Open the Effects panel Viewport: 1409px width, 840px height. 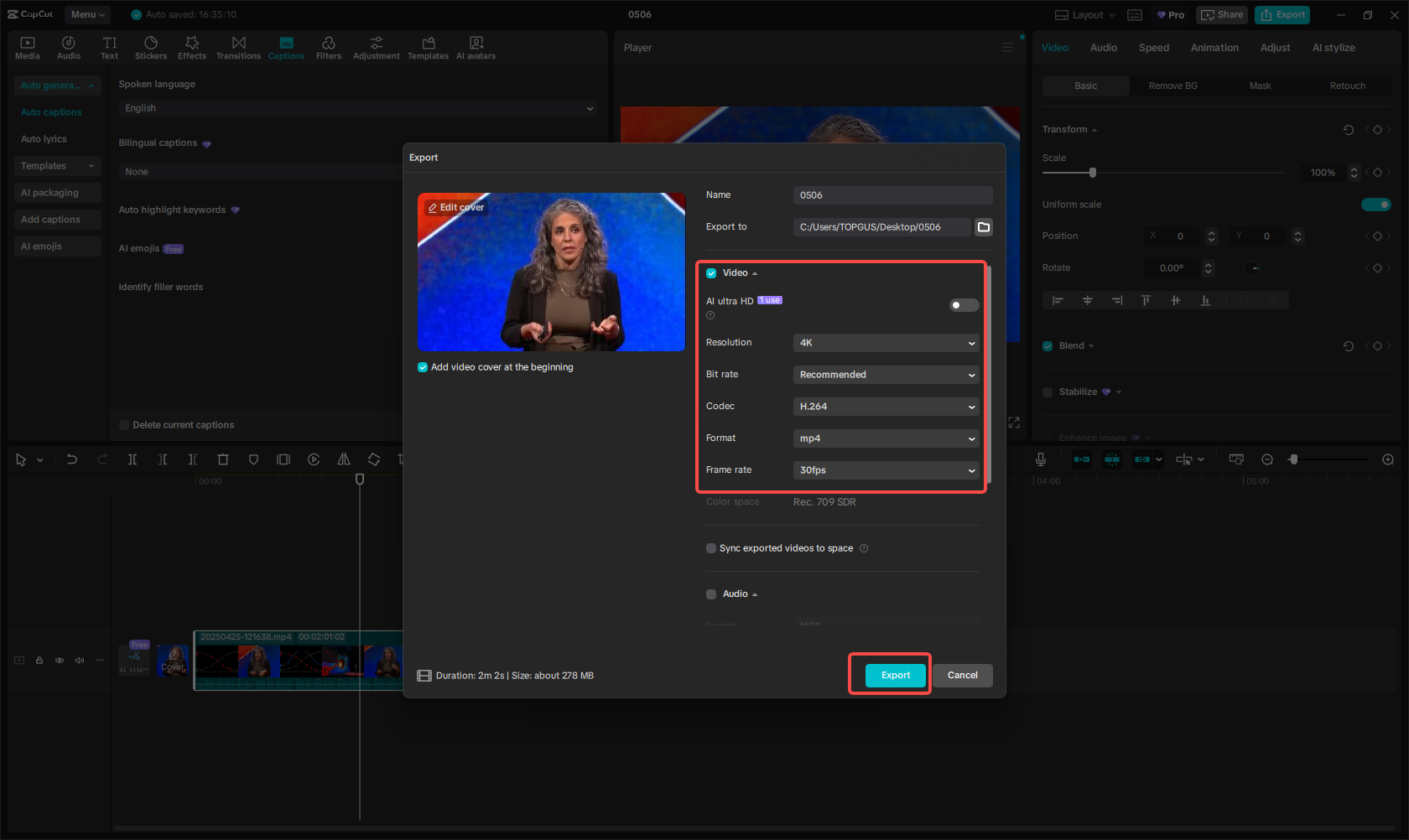(192, 46)
